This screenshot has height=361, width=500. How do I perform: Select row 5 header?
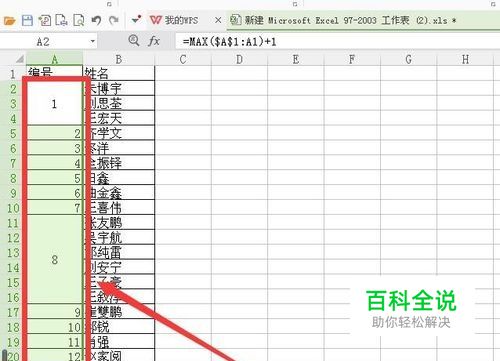pos(13,133)
